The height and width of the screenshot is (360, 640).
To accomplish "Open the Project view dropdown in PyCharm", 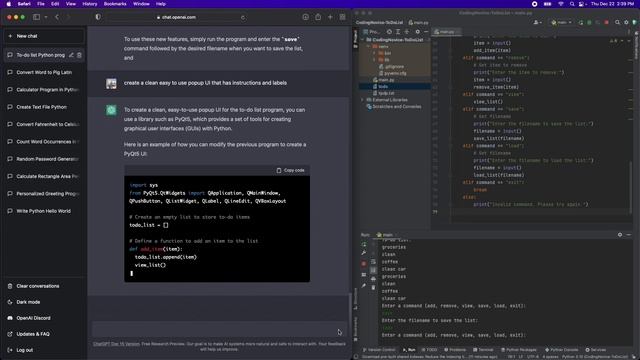I will point(371,32).
